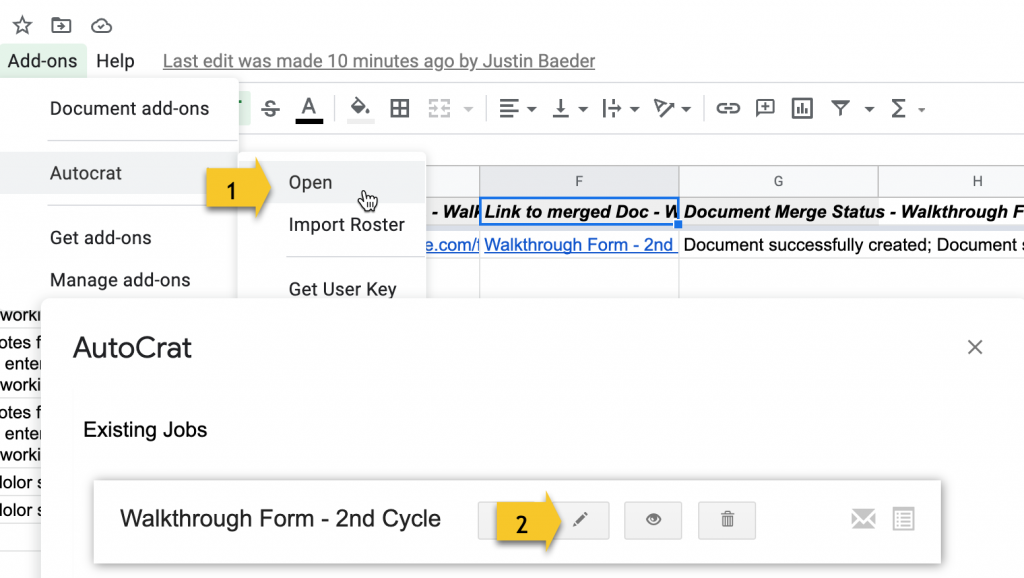Delete the Walkthrough Form - 2nd Cycle job

click(727, 520)
